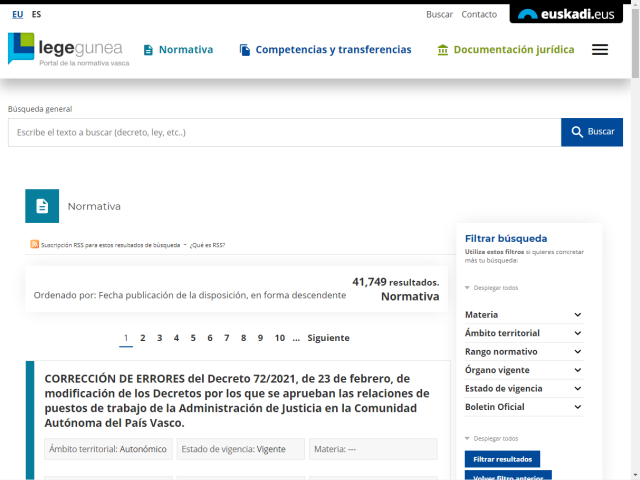Go to results page 1
This screenshot has width=640, height=480.
pos(126,338)
